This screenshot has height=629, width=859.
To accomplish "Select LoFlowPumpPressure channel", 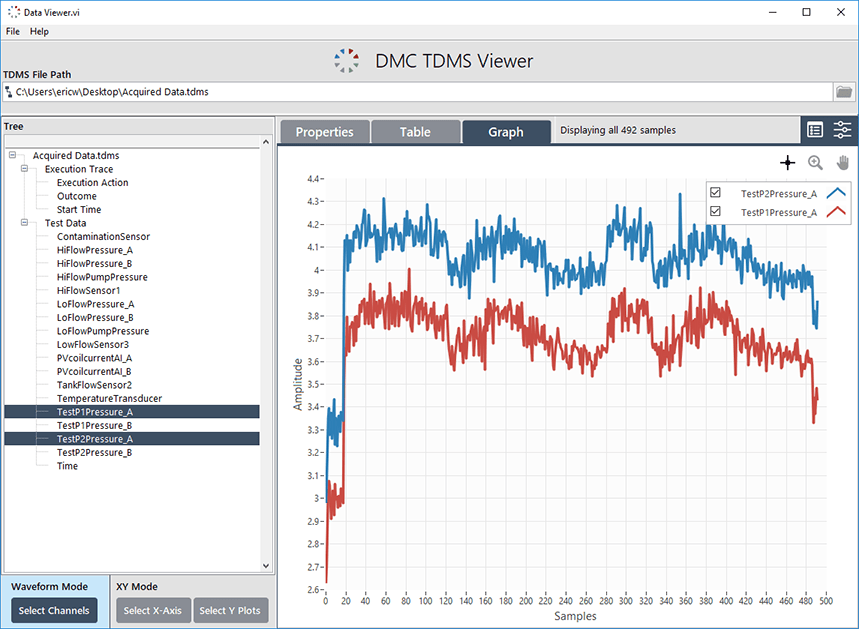I will (x=103, y=331).
